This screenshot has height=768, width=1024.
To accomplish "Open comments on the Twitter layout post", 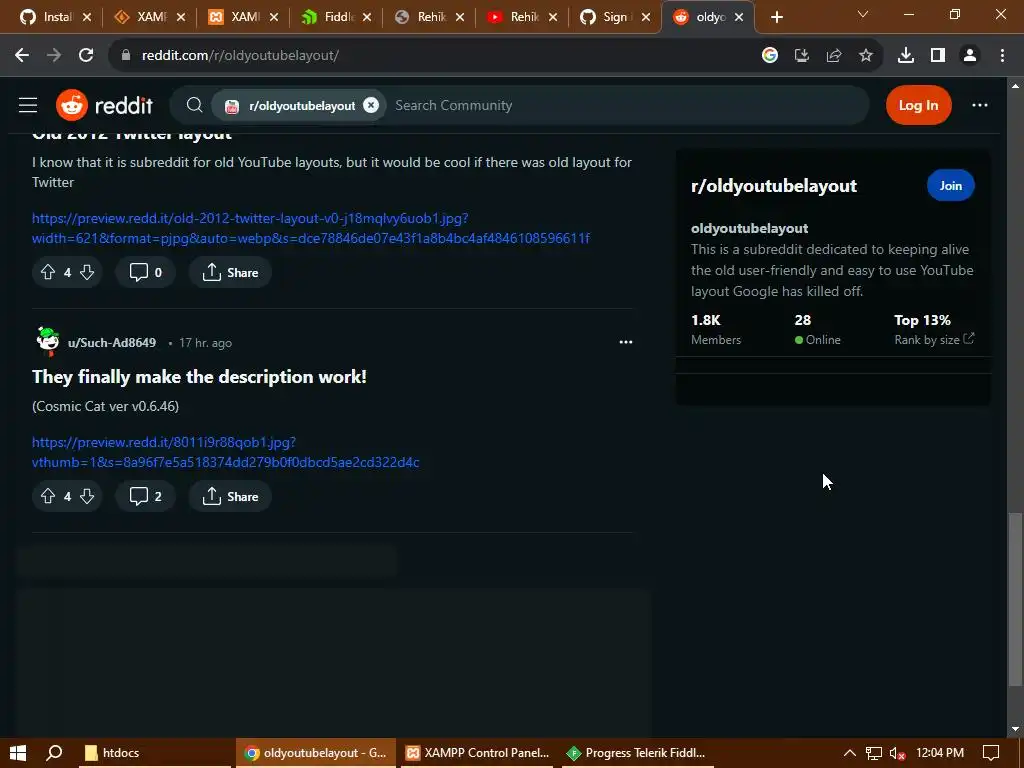I will click(146, 272).
